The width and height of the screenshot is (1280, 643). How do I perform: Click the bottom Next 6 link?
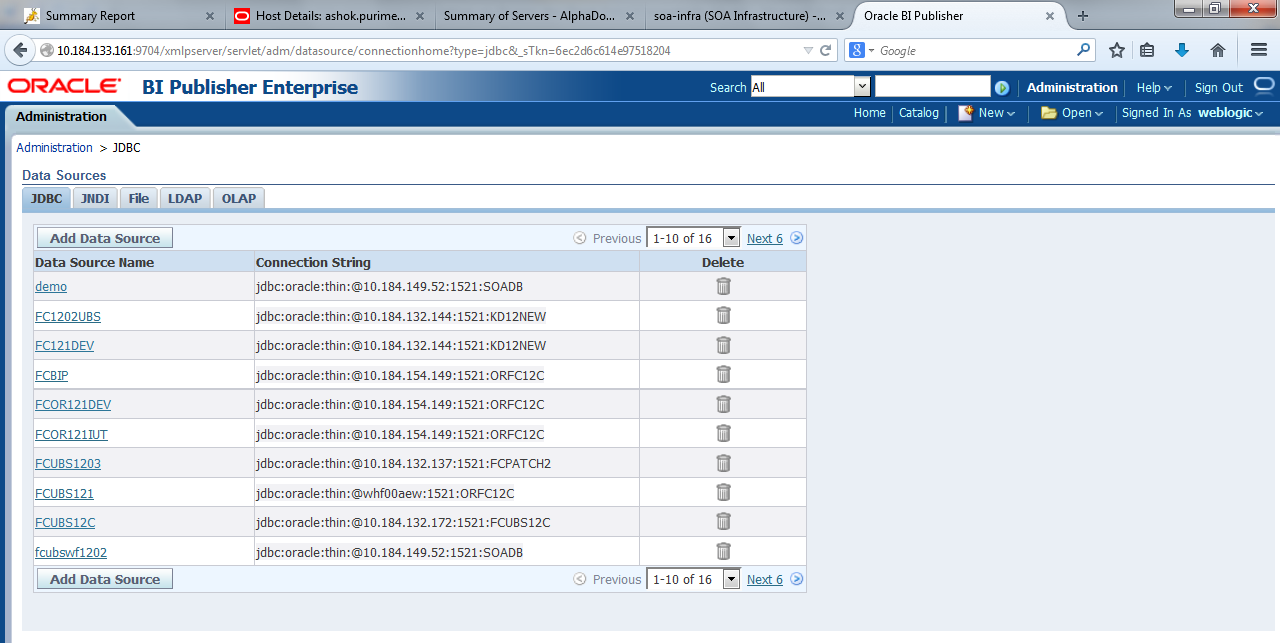(765, 579)
